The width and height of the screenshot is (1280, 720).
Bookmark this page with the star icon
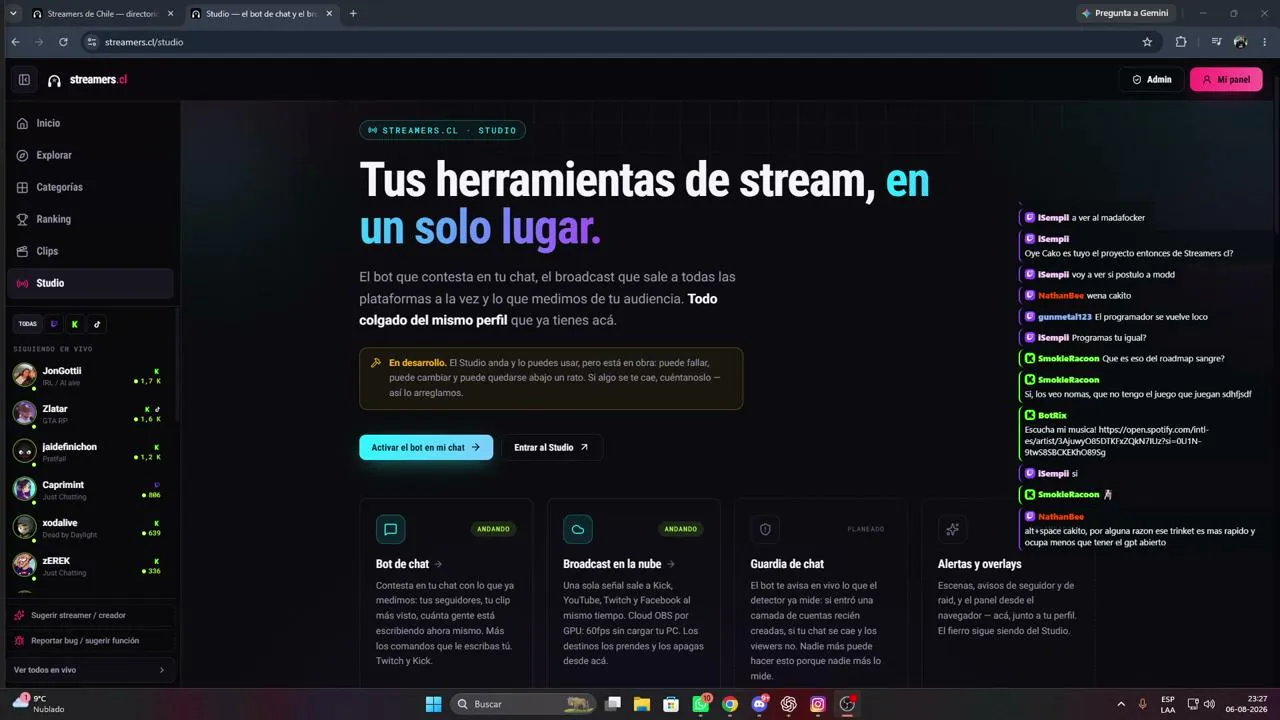(x=1147, y=42)
